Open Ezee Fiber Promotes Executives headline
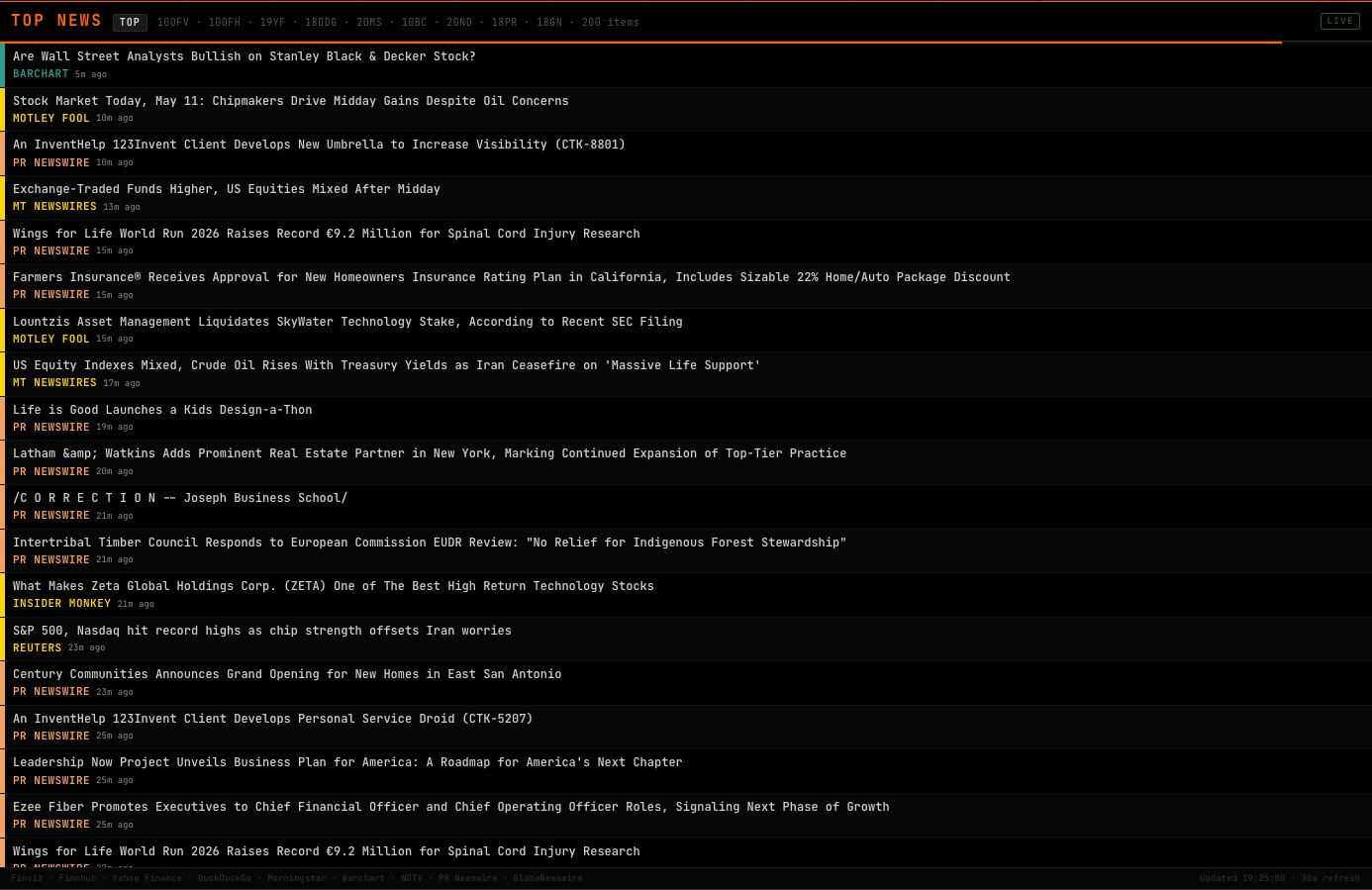The width and height of the screenshot is (1372, 890). pyautogui.click(x=451, y=807)
